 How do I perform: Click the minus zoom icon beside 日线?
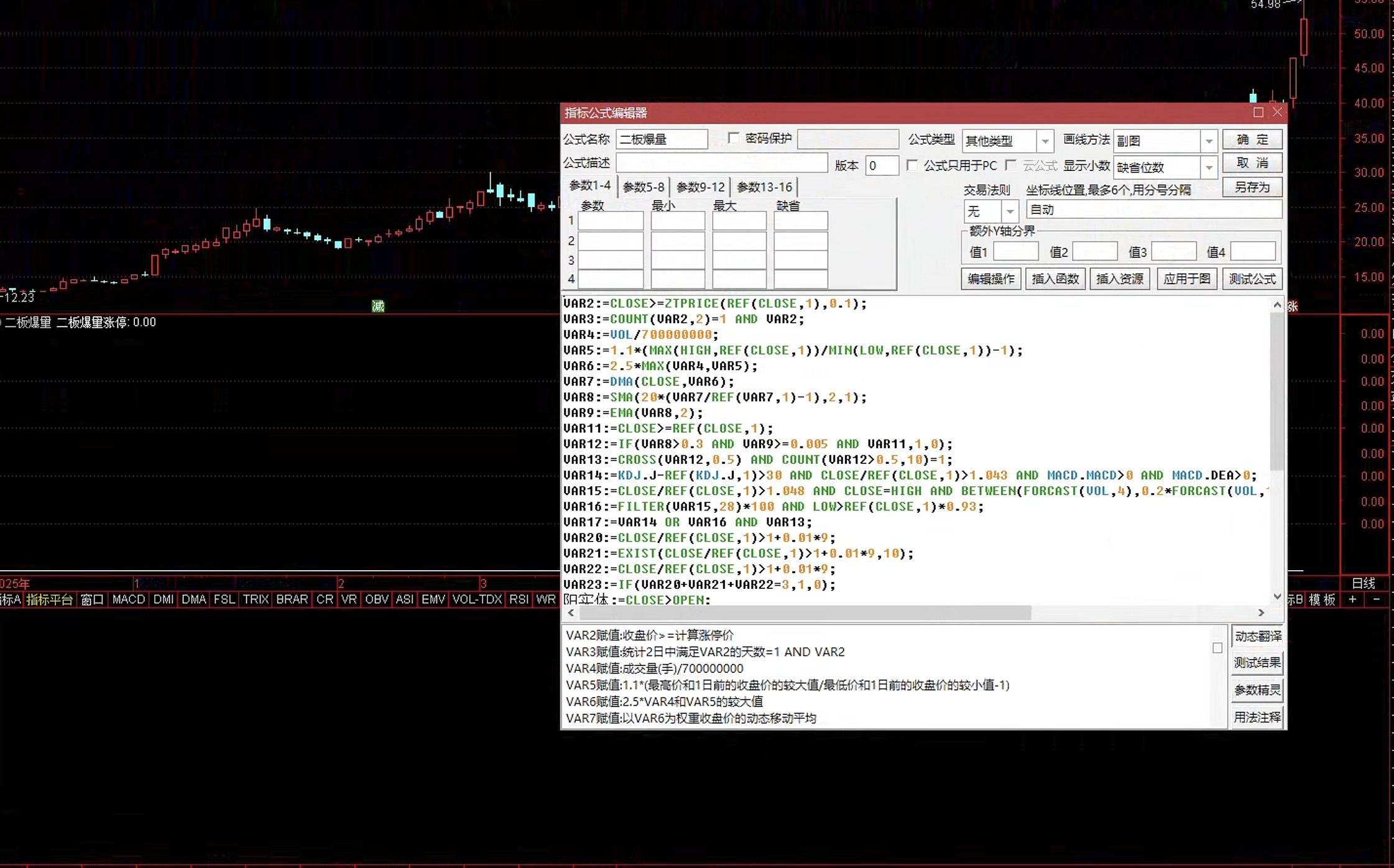click(1376, 599)
